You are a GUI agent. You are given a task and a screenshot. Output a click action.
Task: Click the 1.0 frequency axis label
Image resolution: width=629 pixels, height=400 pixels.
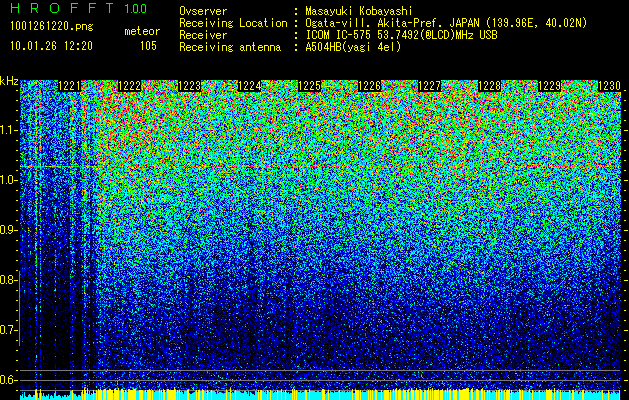pyautogui.click(x=8, y=181)
